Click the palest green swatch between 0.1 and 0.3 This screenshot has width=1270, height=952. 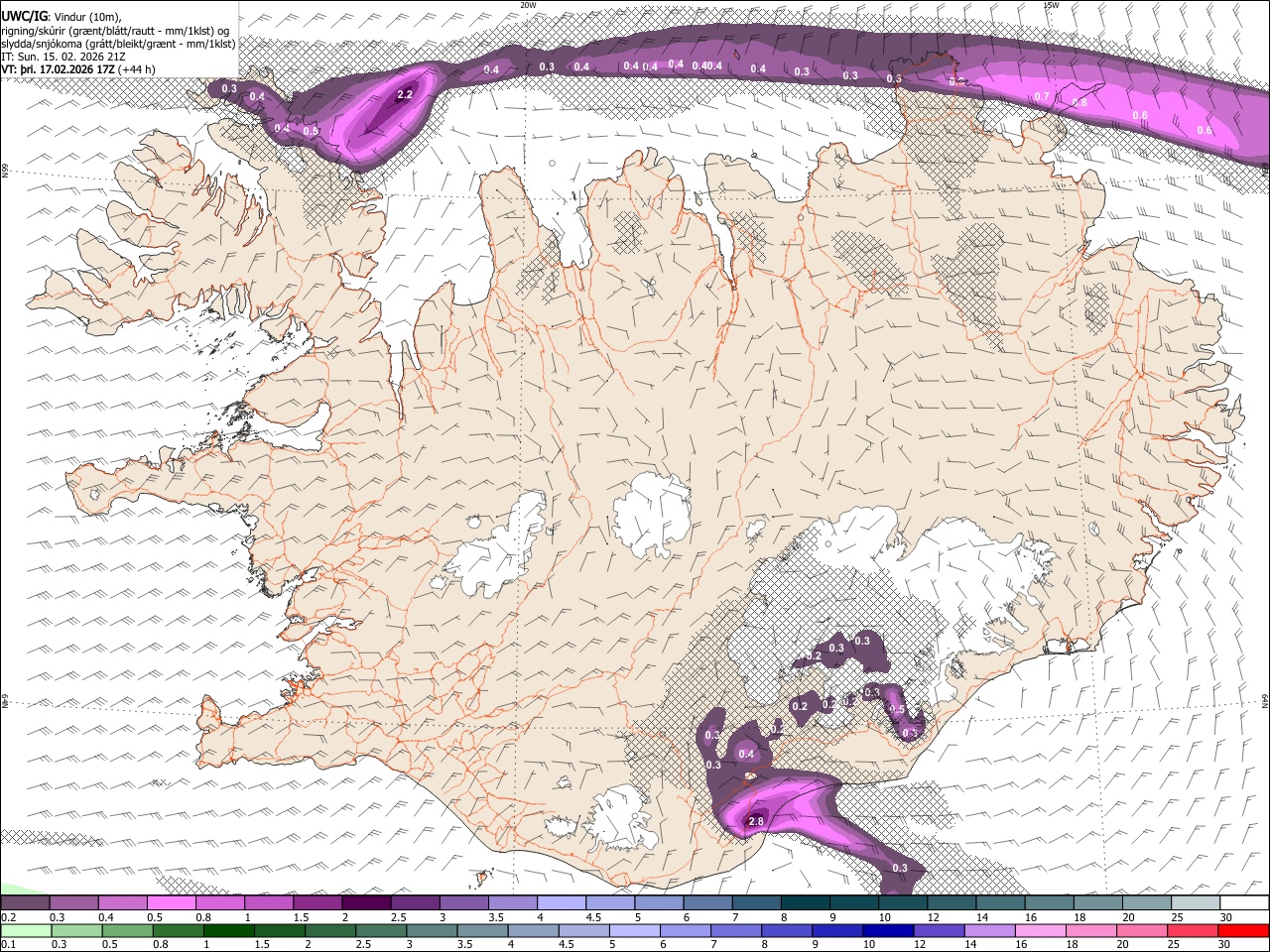tap(25, 930)
